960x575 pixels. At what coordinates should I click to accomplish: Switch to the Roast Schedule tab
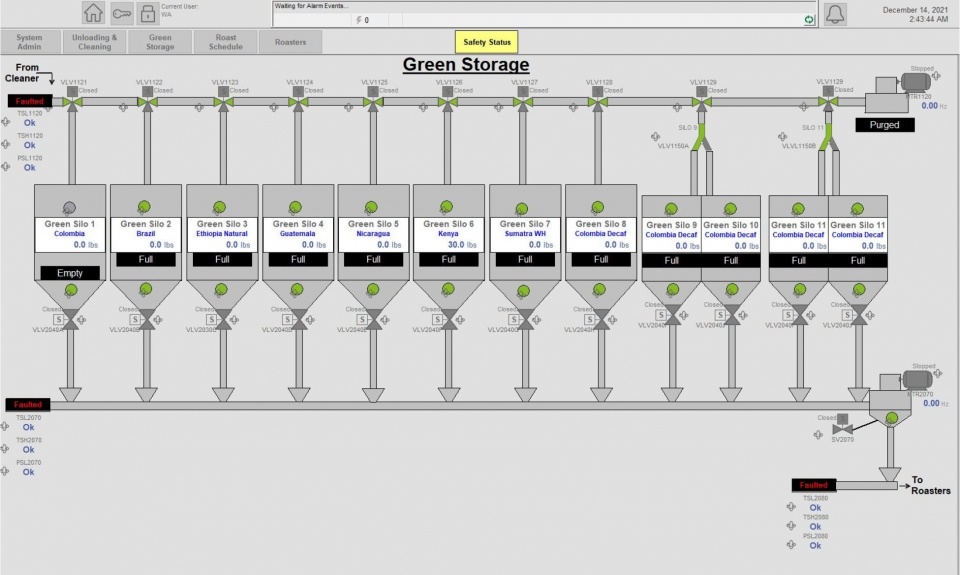[x=225, y=42]
